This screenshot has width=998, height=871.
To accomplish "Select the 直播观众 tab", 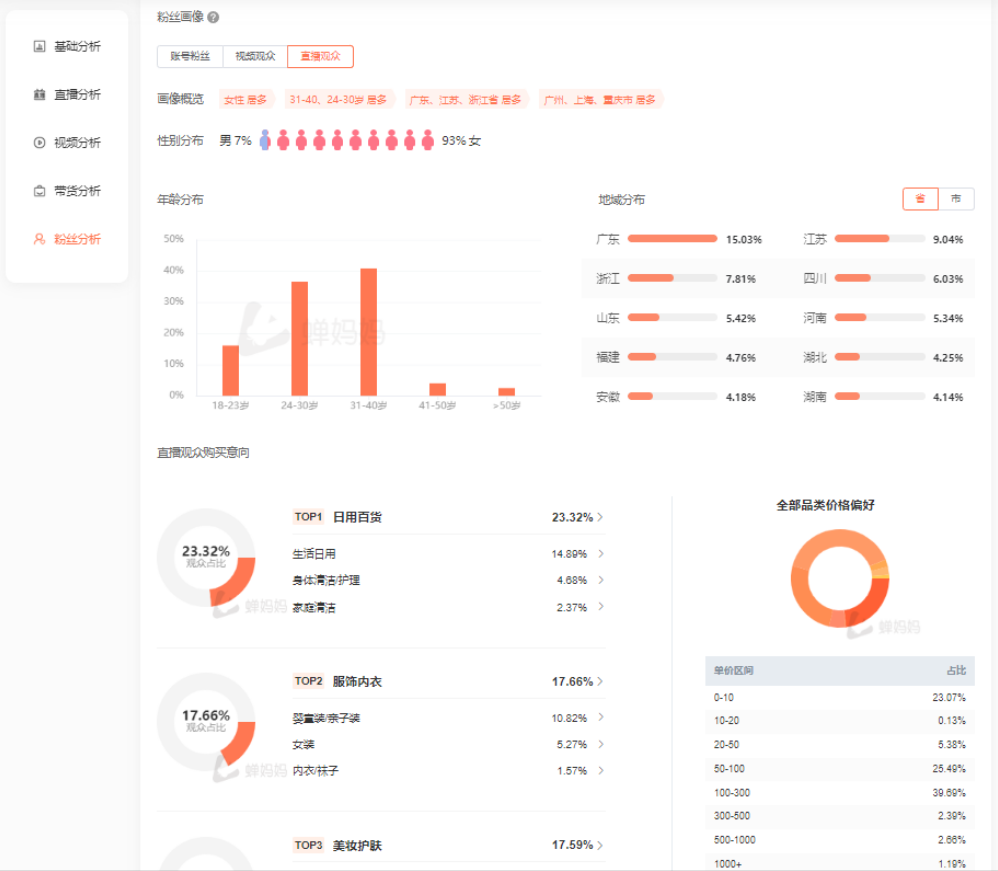I will pos(320,56).
